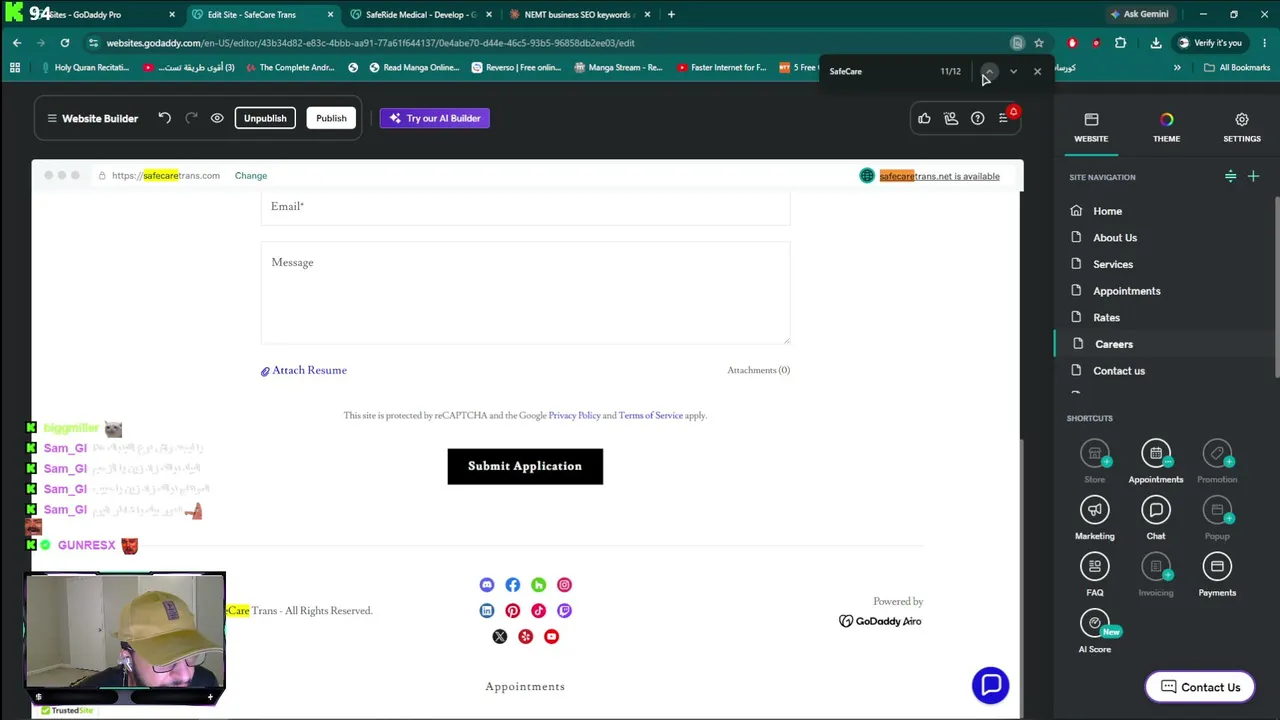Screen dimensions: 1280x720
Task: Switch to the Settings panel tab
Action: [x=1242, y=127]
